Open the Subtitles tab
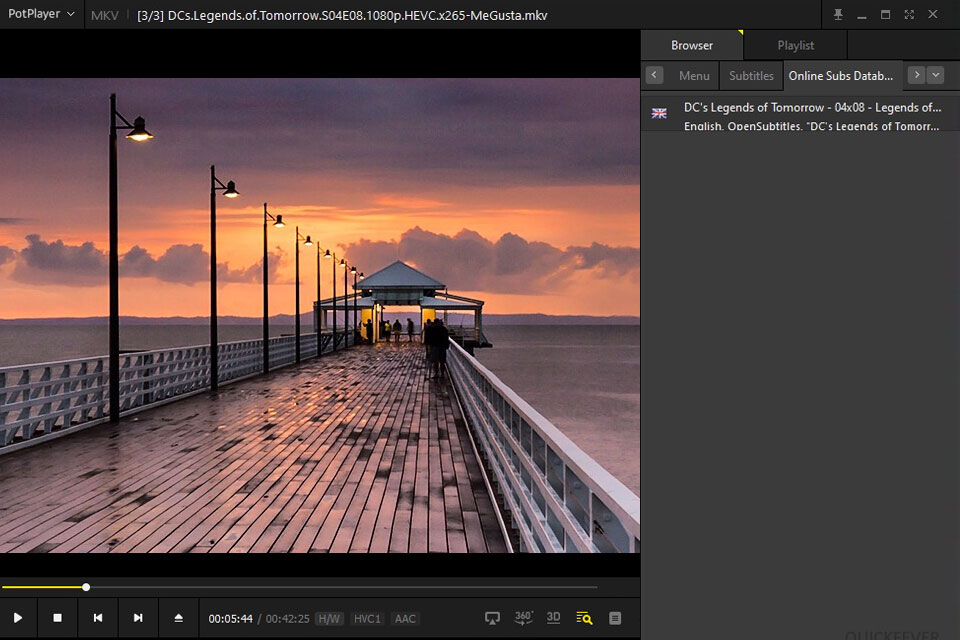This screenshot has height=640, width=960. pyautogui.click(x=751, y=75)
